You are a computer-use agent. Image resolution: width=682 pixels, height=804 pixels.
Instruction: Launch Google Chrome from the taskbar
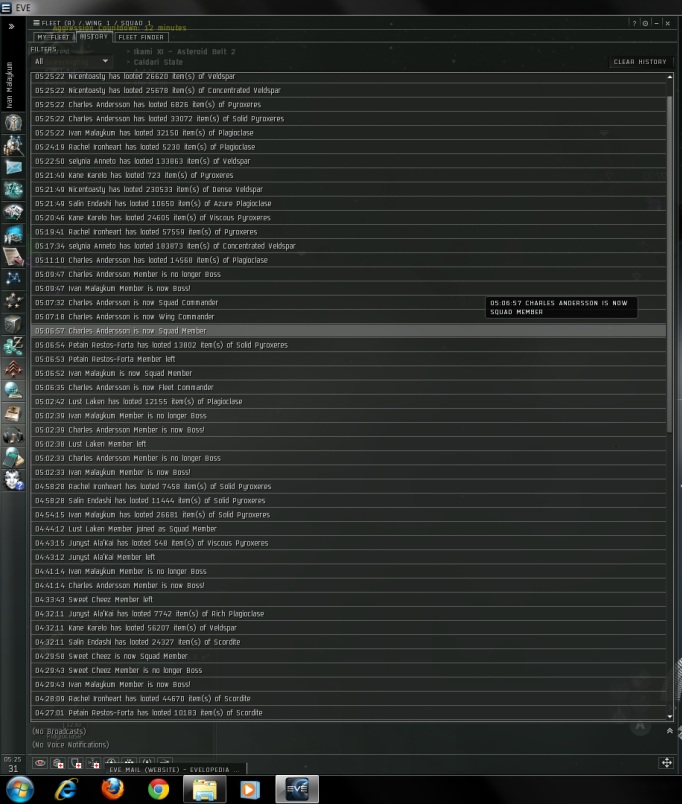[x=158, y=789]
